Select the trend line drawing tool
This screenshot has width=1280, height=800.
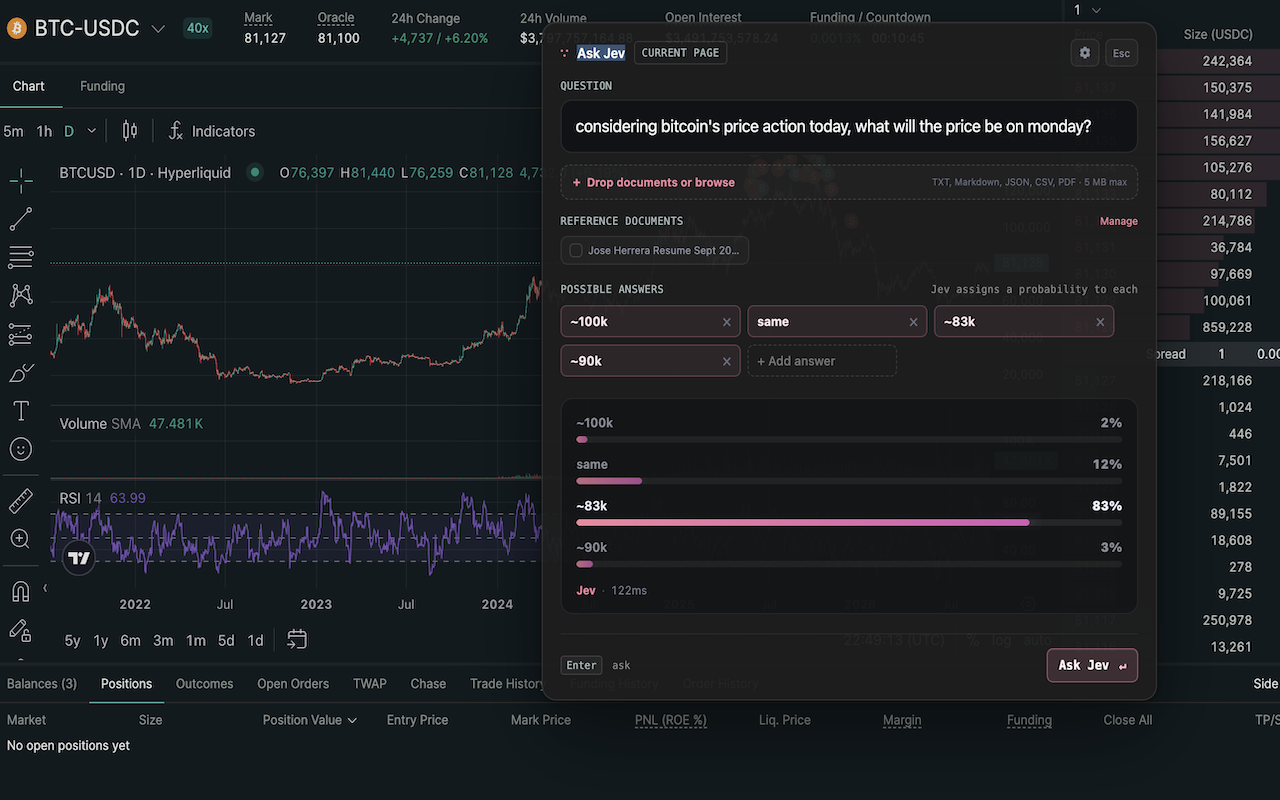pos(21,219)
